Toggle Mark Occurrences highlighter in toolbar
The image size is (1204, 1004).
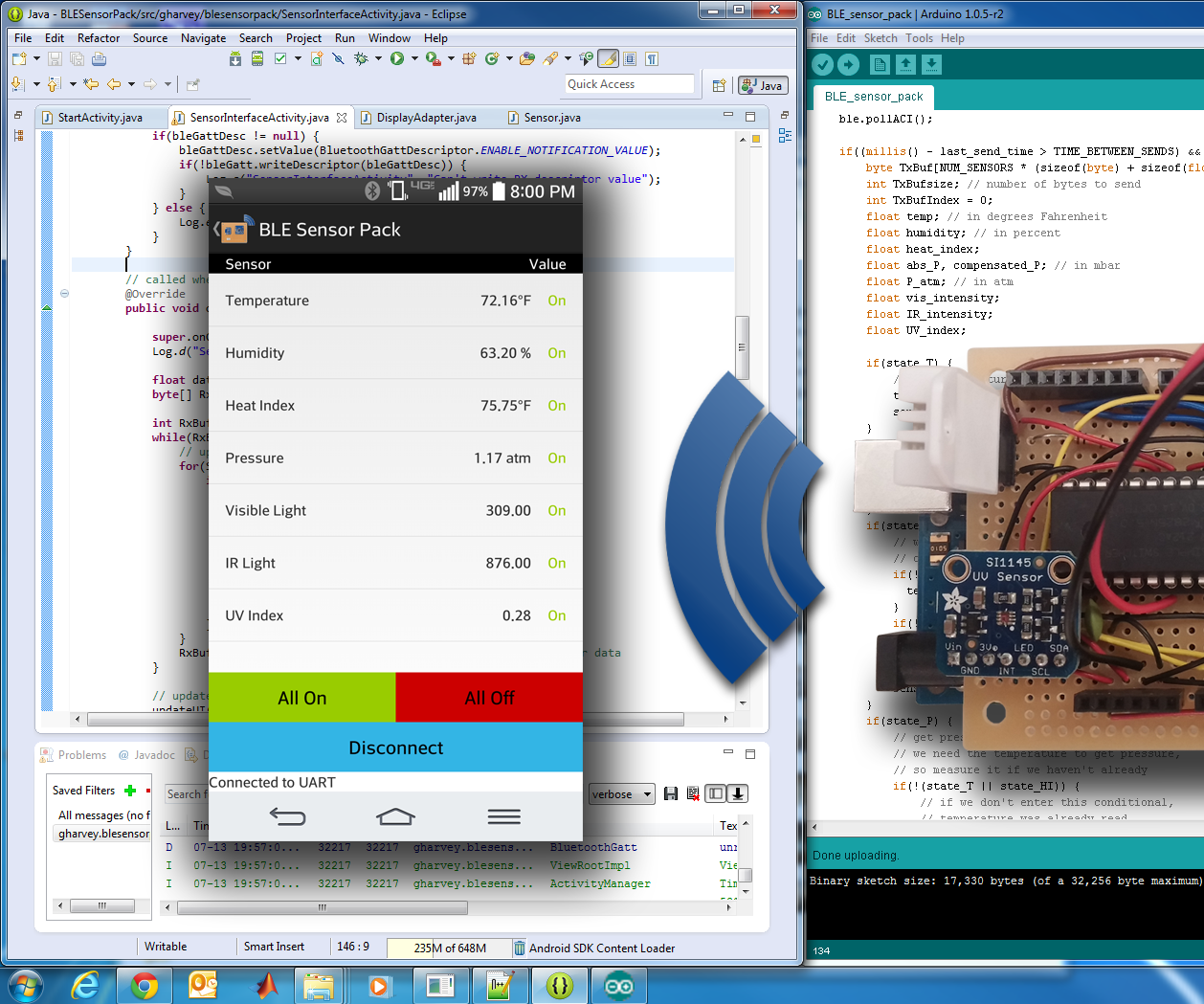coord(609,59)
